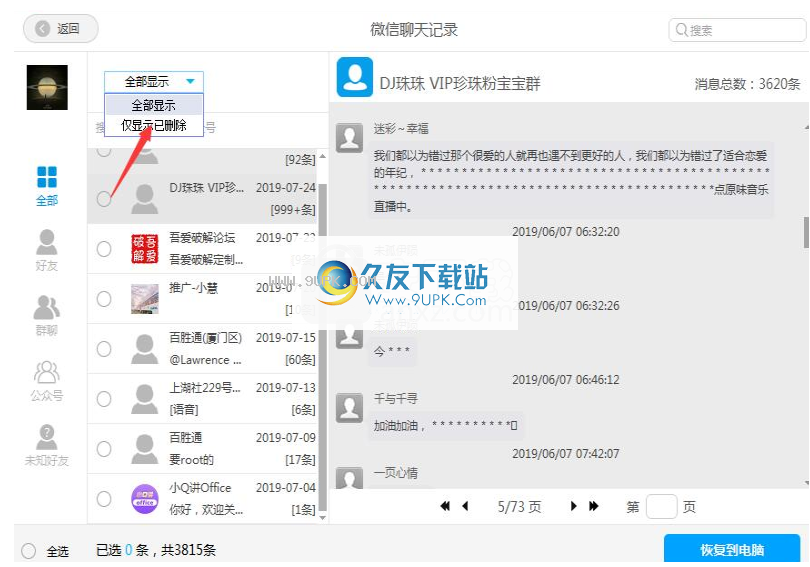Click the 百胜通(厦门区) grey avatar
Screen dimensions: 810x567
[145, 349]
